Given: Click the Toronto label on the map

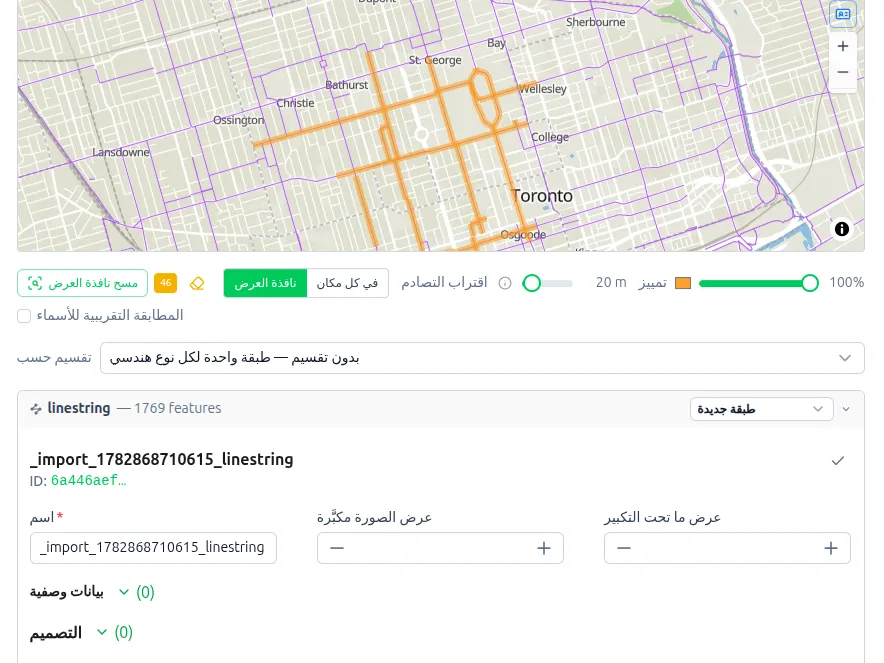Looking at the screenshot, I should pyautogui.click(x=542, y=196).
